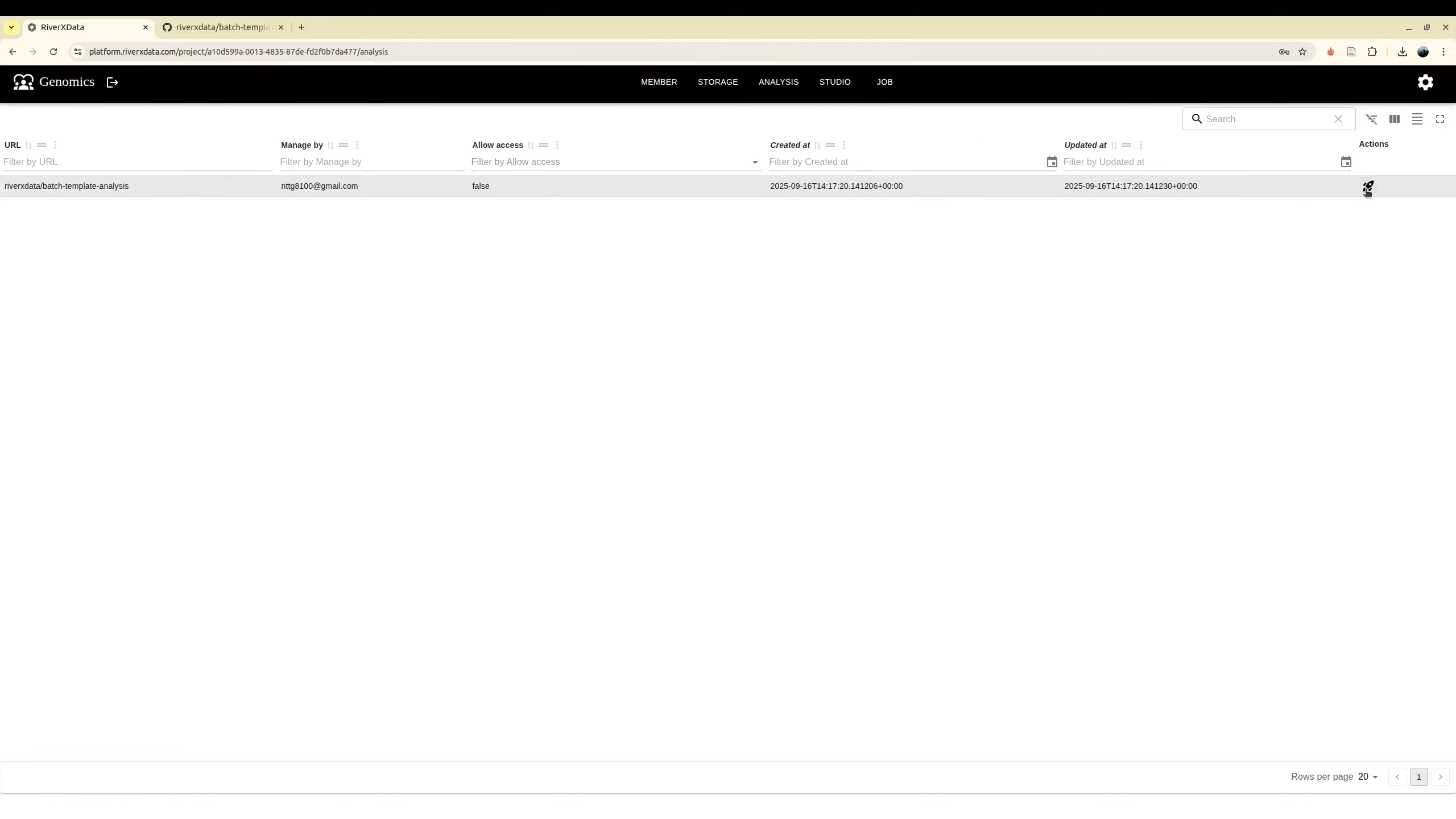This screenshot has width=1456, height=819.
Task: Sort by the URL column
Action: click(28, 146)
